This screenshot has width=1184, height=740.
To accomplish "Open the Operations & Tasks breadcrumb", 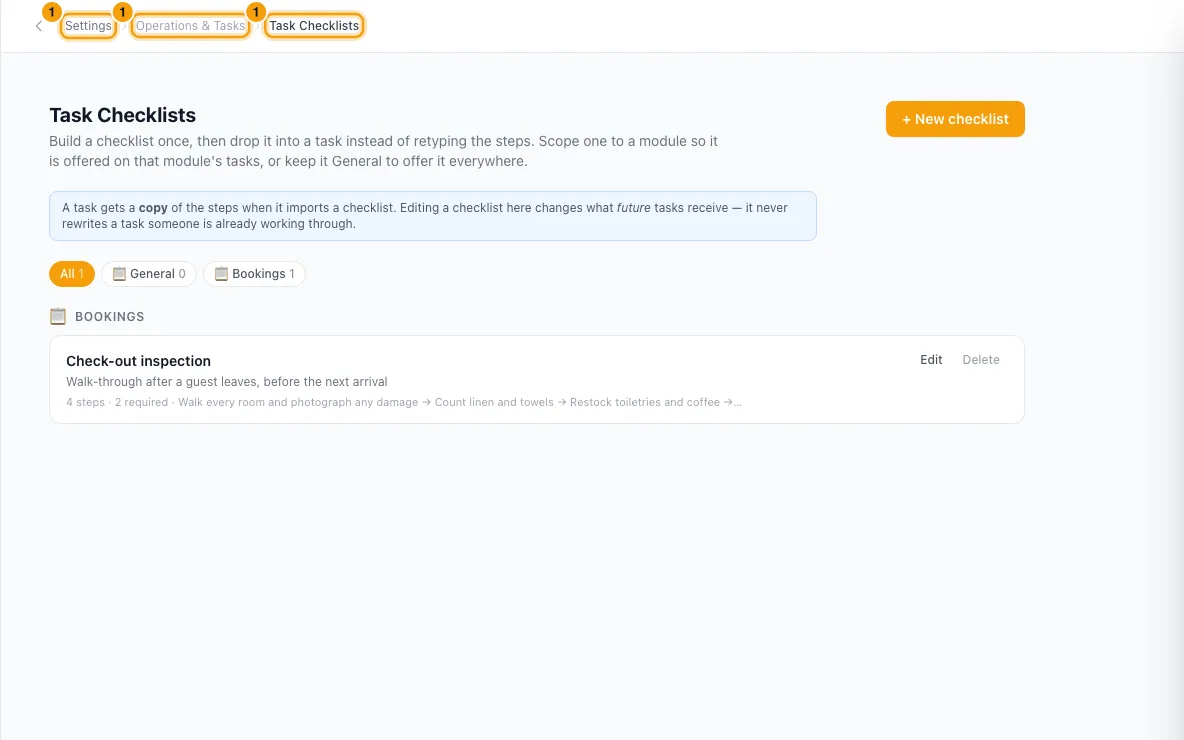I will (190, 26).
